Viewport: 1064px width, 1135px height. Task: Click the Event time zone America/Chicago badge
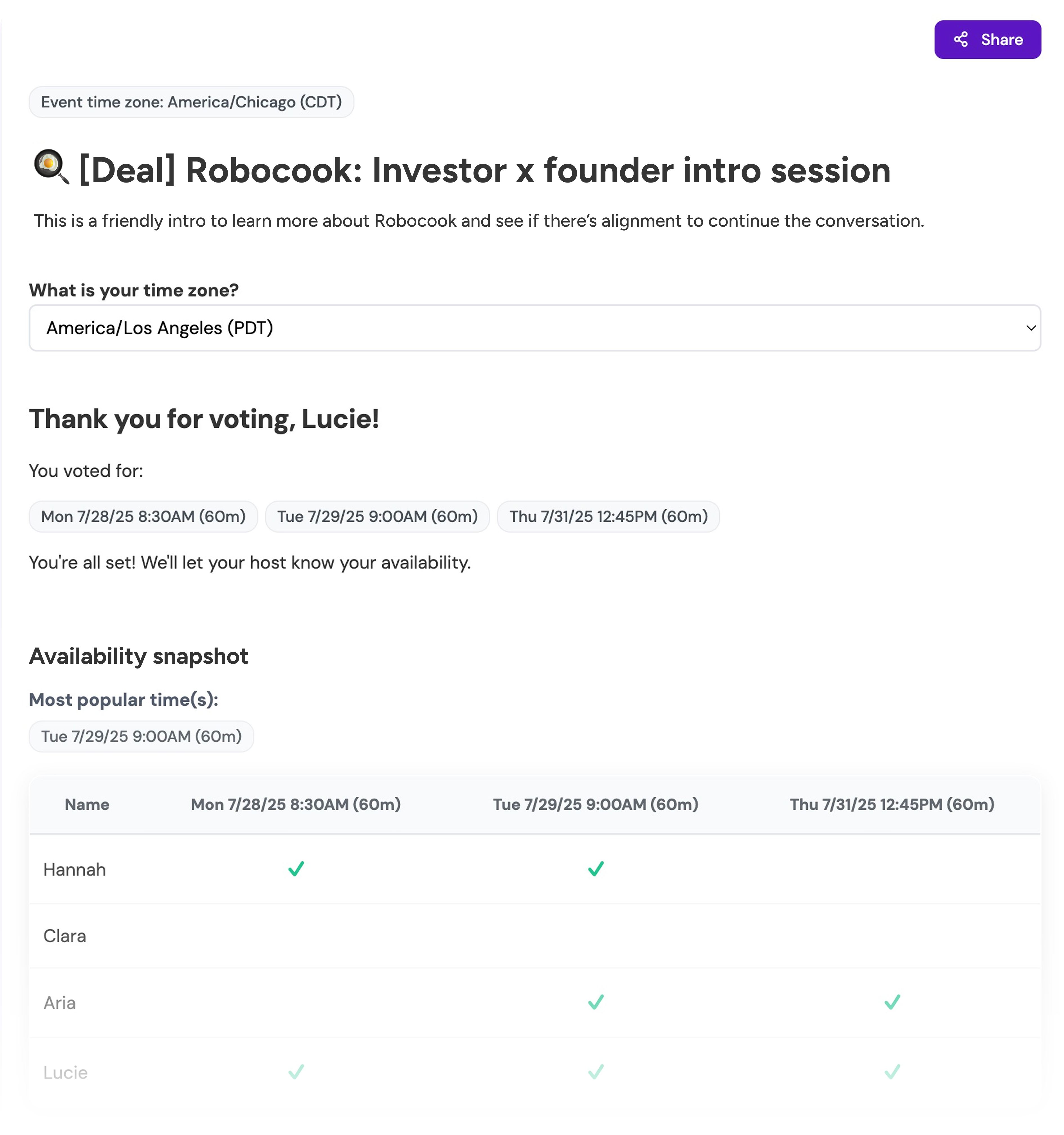(191, 102)
